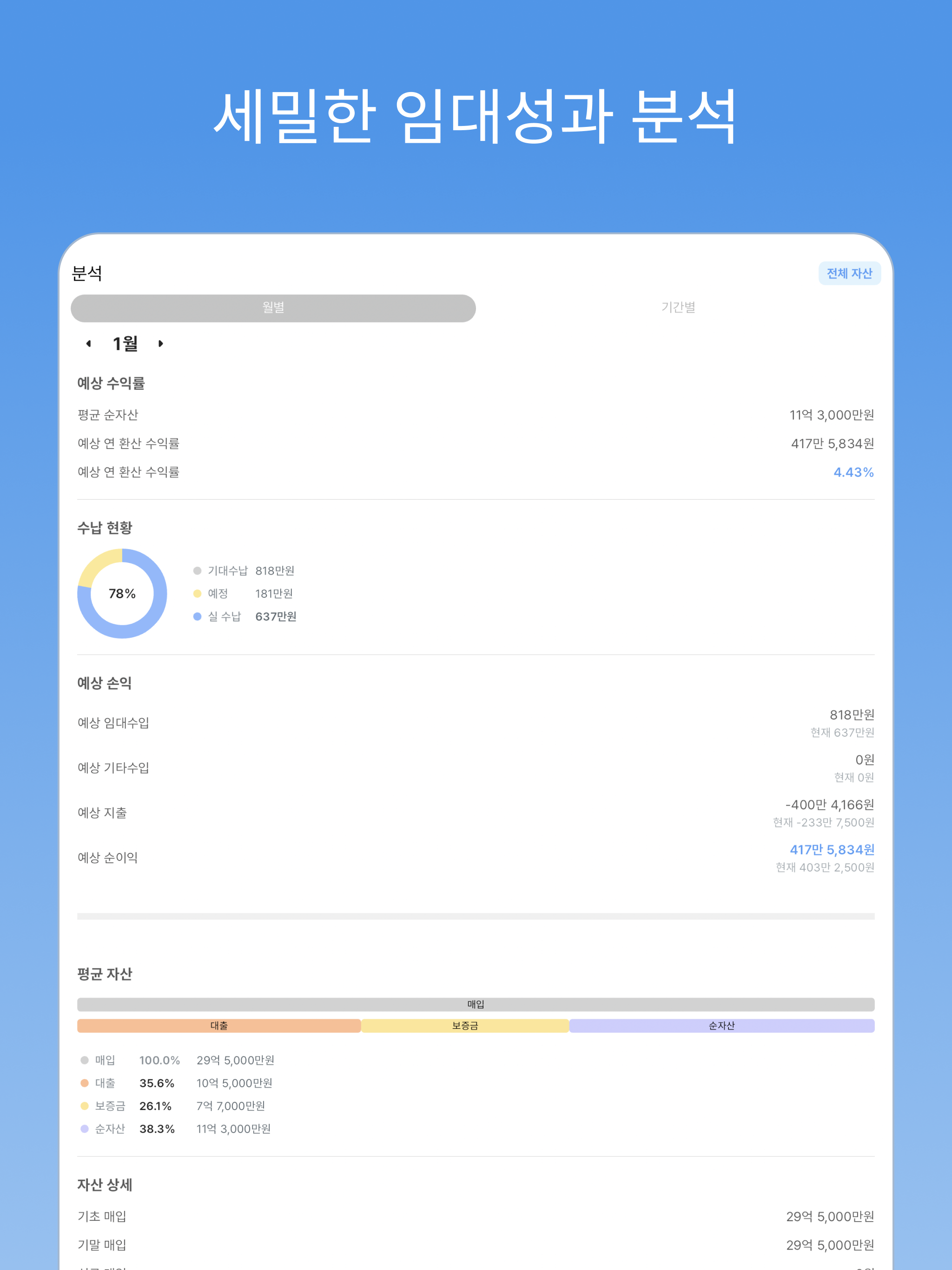Viewport: 952px width, 1270px height.
Task: Switch to the 기간별 tab
Action: coord(678,308)
